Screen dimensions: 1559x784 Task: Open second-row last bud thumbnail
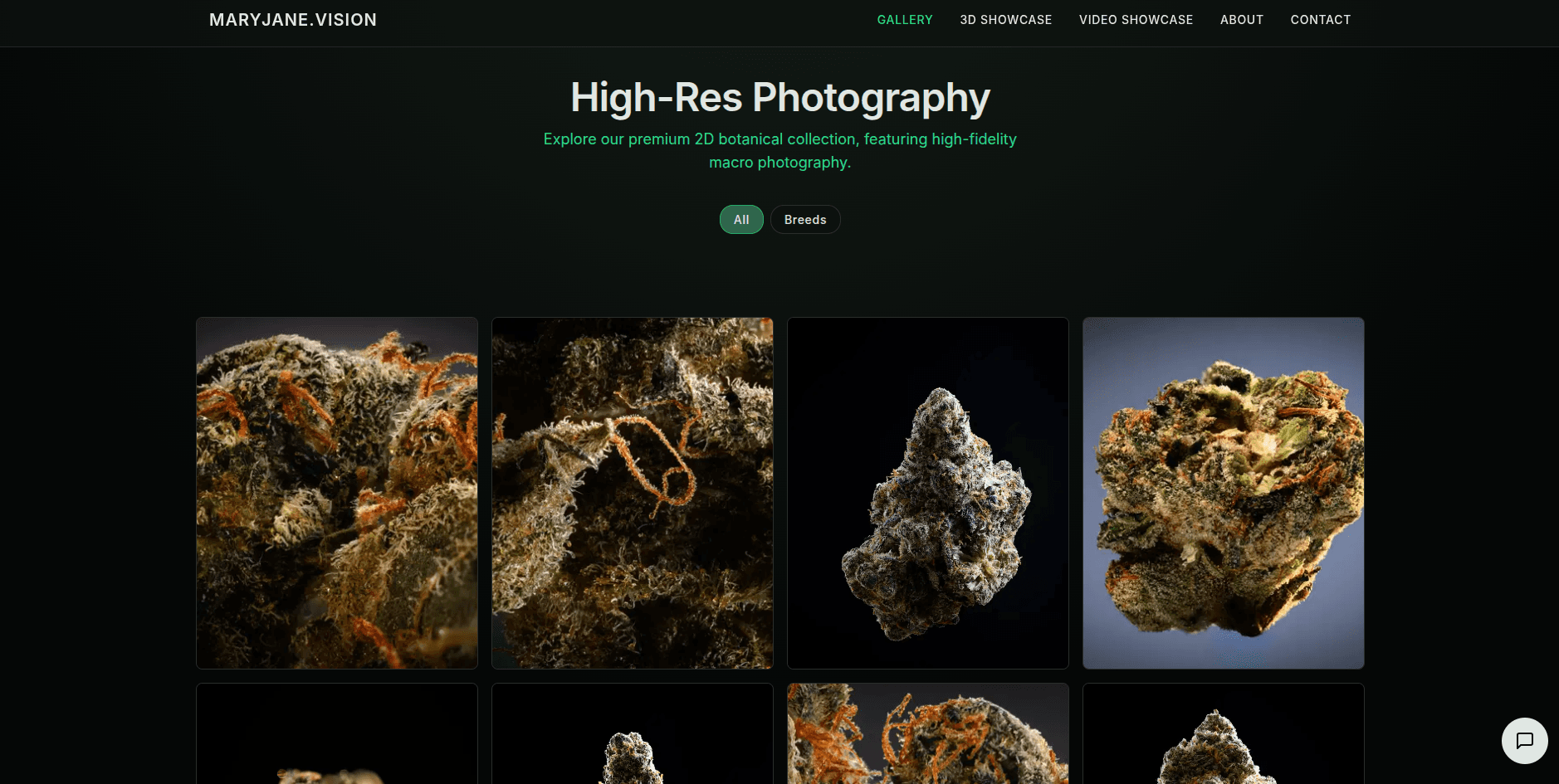pyautogui.click(x=1224, y=733)
